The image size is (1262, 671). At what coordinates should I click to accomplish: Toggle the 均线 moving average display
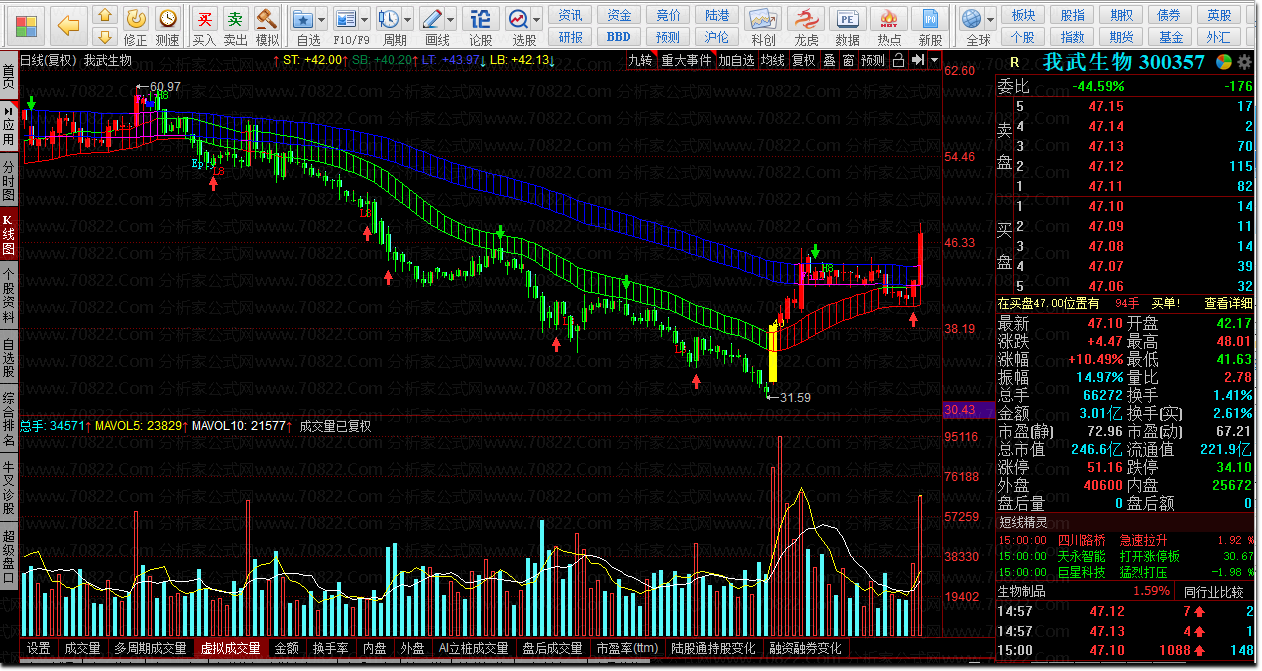tap(773, 60)
